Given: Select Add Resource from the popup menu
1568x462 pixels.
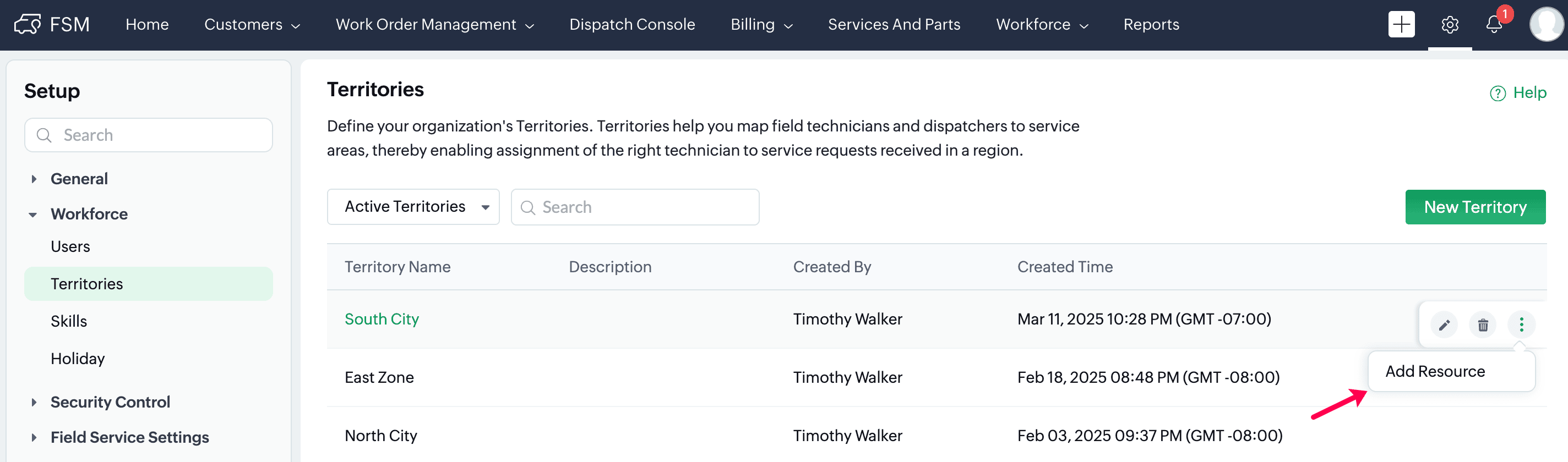Looking at the screenshot, I should tap(1452, 371).
